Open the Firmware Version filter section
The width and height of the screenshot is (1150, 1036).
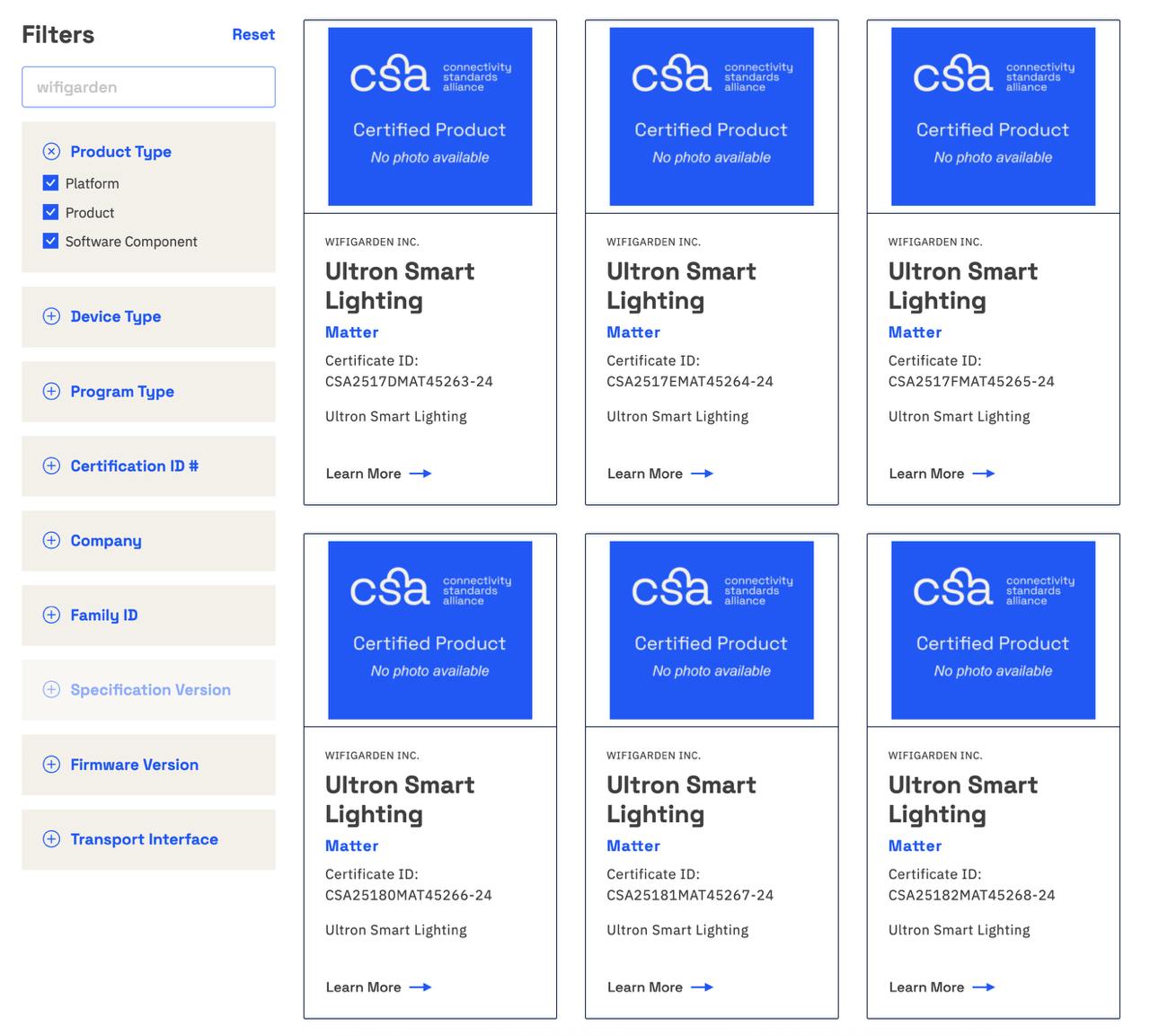click(x=148, y=765)
